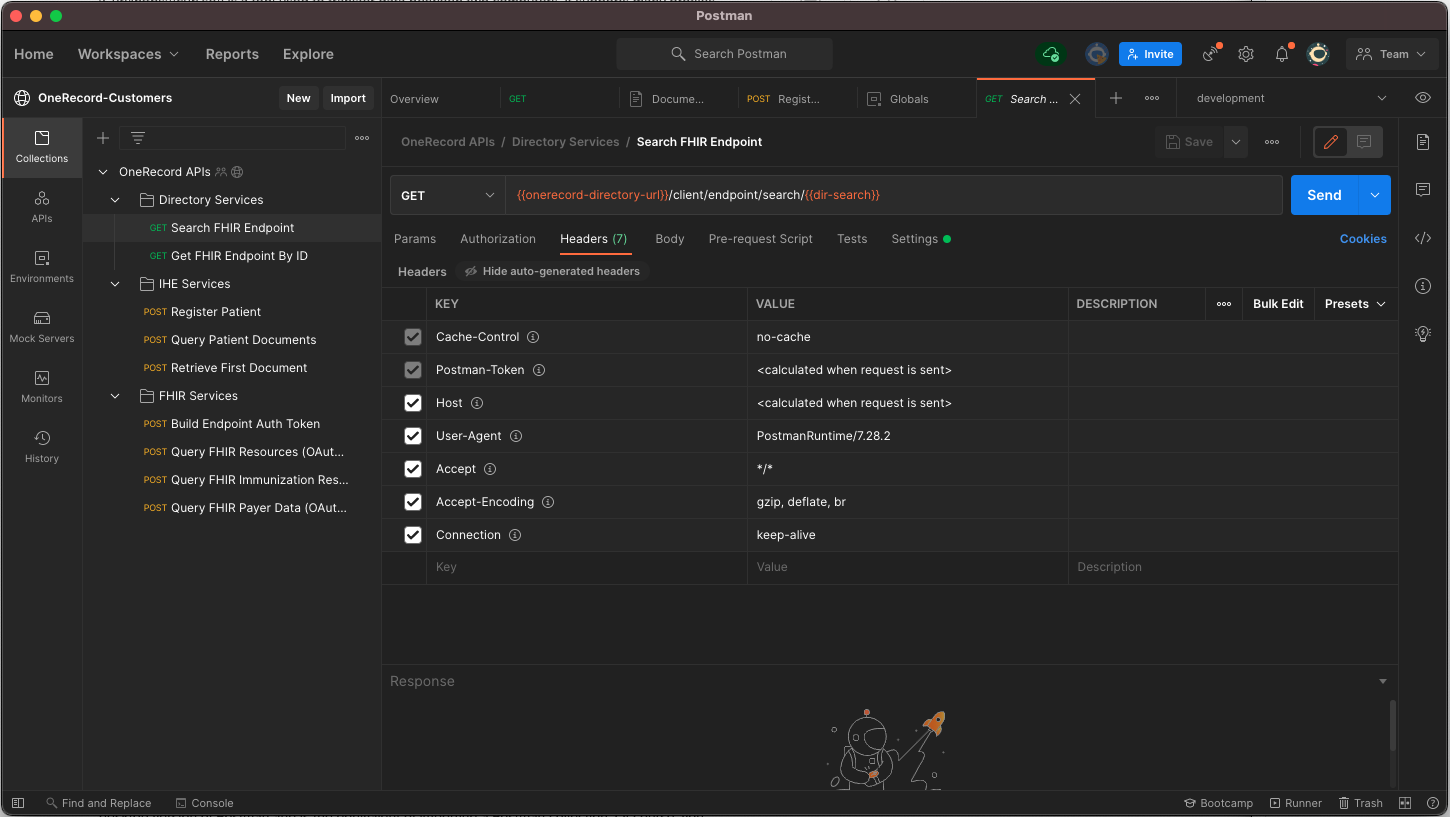Uncheck the User-Agent header
The image size is (1450, 817).
point(413,436)
